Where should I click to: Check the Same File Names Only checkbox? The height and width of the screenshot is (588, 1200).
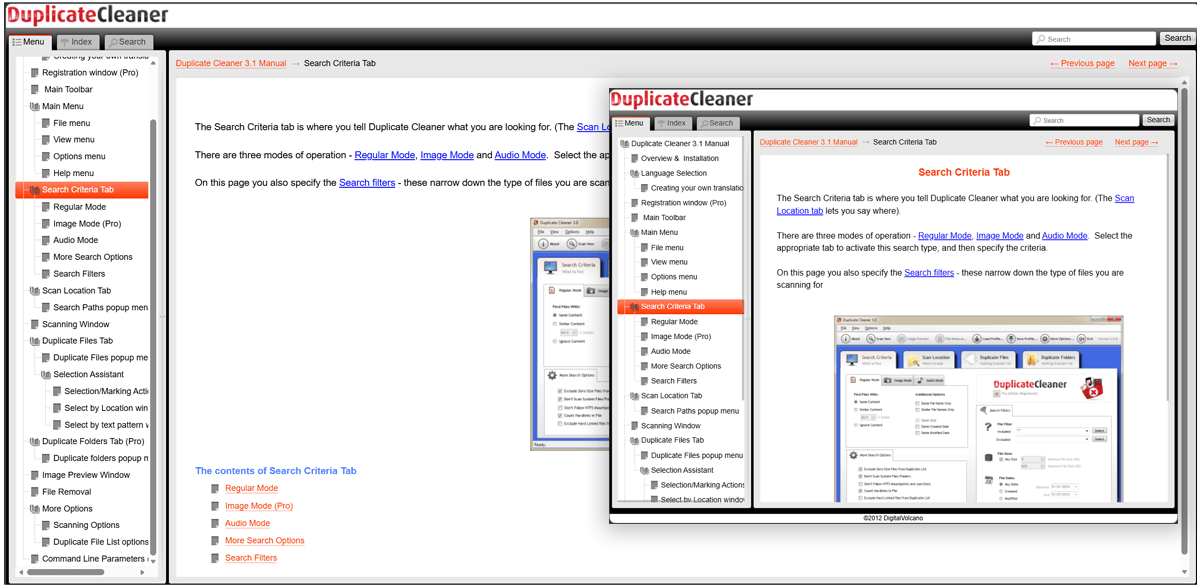pyautogui.click(x=917, y=404)
